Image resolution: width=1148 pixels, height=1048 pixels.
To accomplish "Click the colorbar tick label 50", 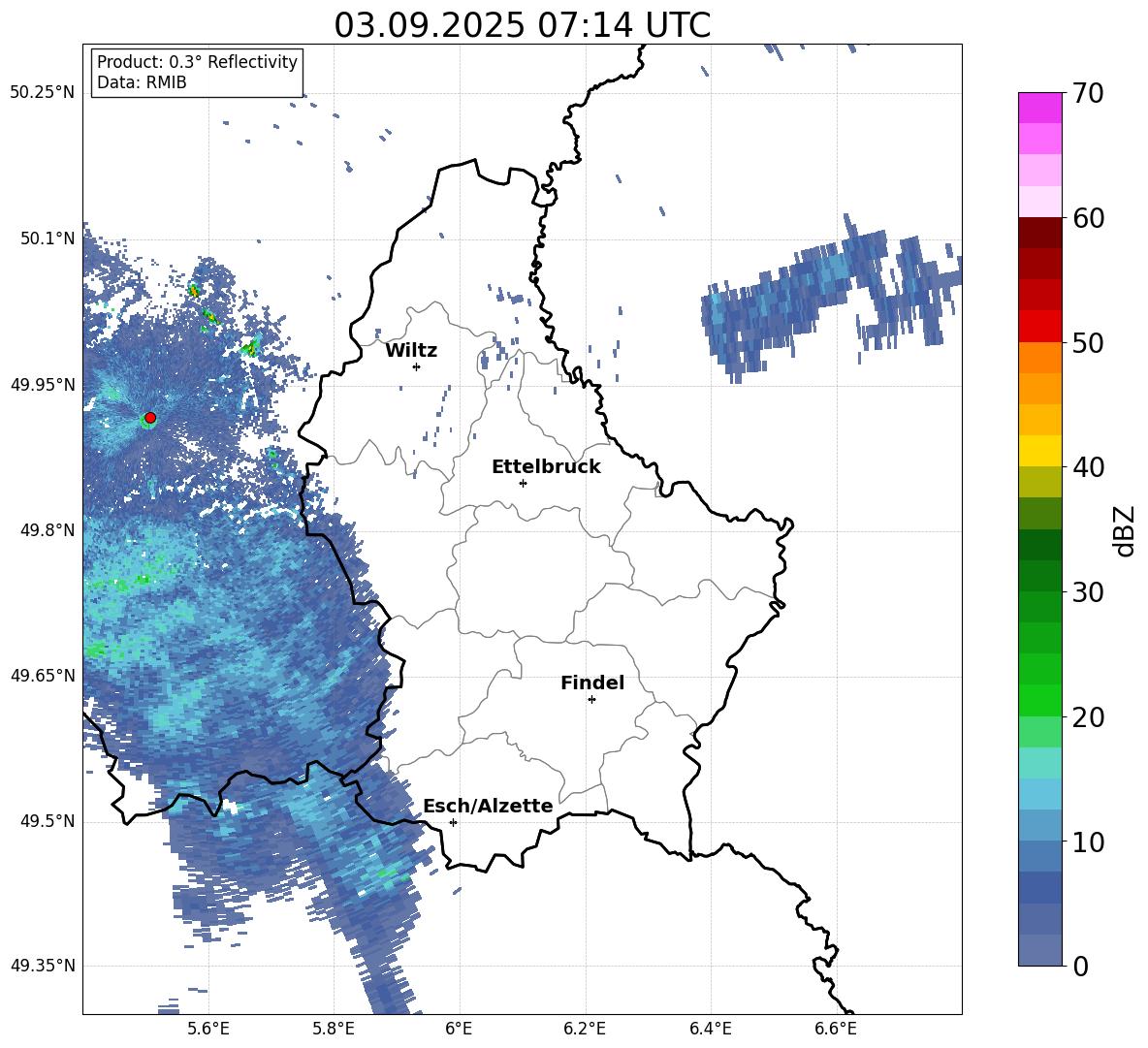I will coord(1088,343).
